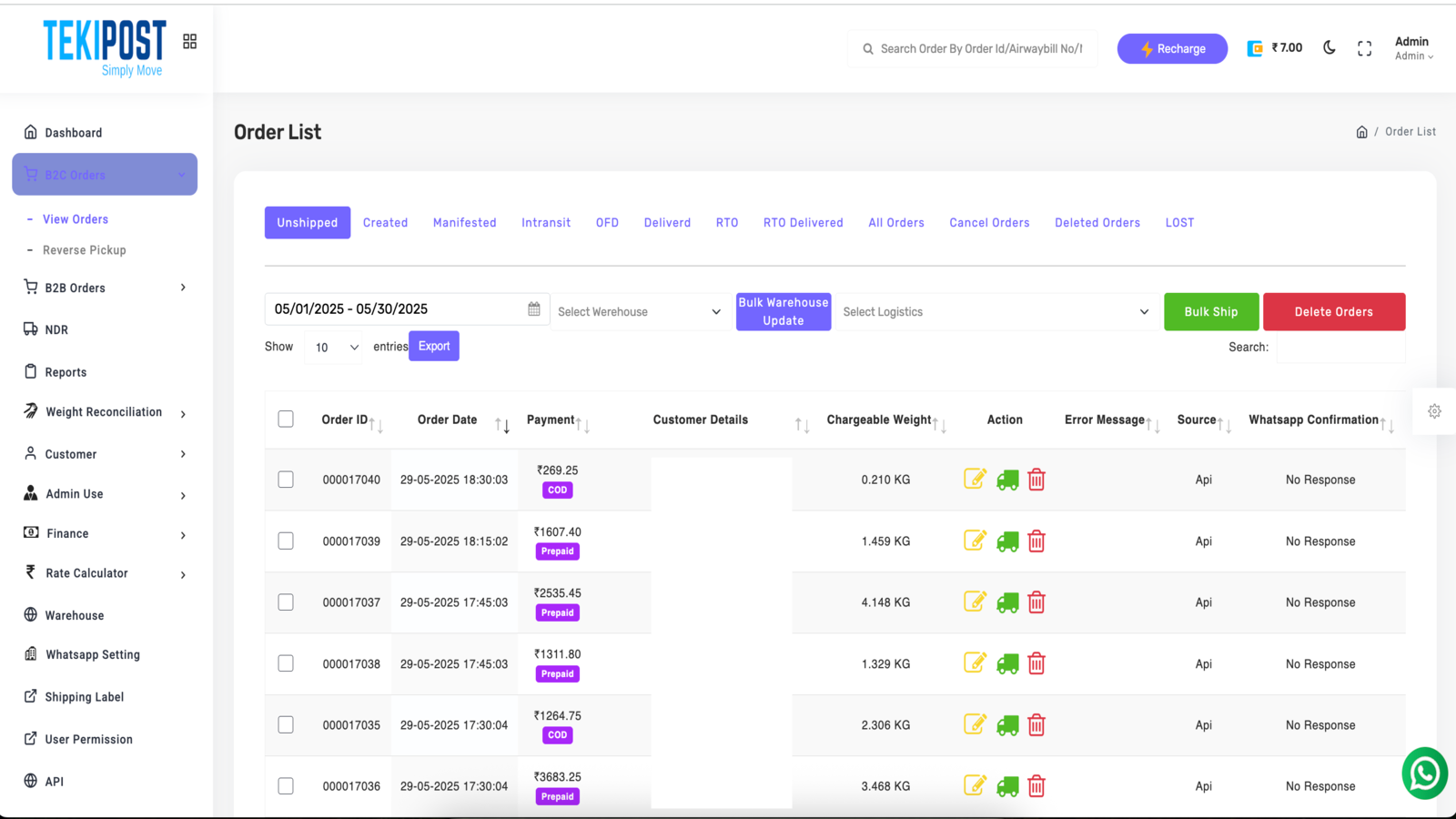Image resolution: width=1456 pixels, height=819 pixels.
Task: Select checkbox for order 000017038
Action: pos(286,663)
